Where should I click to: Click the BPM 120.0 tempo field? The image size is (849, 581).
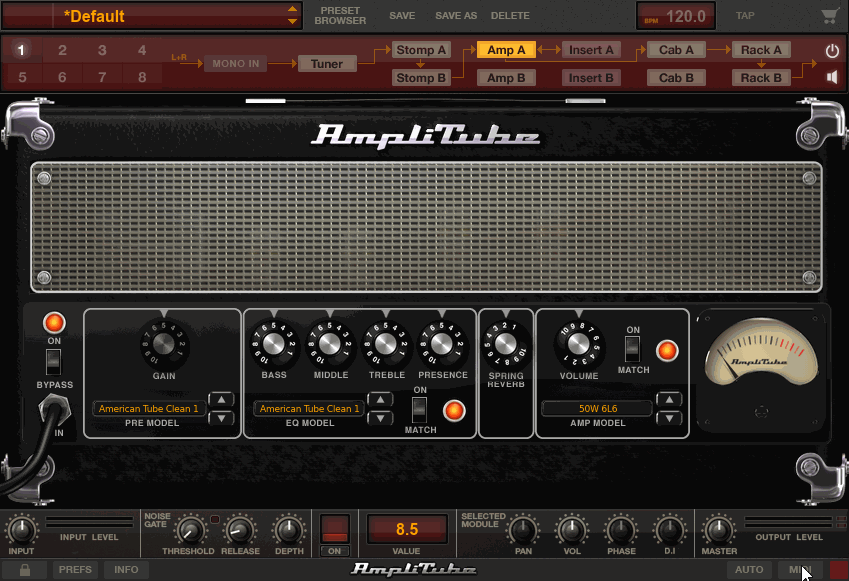click(x=676, y=16)
